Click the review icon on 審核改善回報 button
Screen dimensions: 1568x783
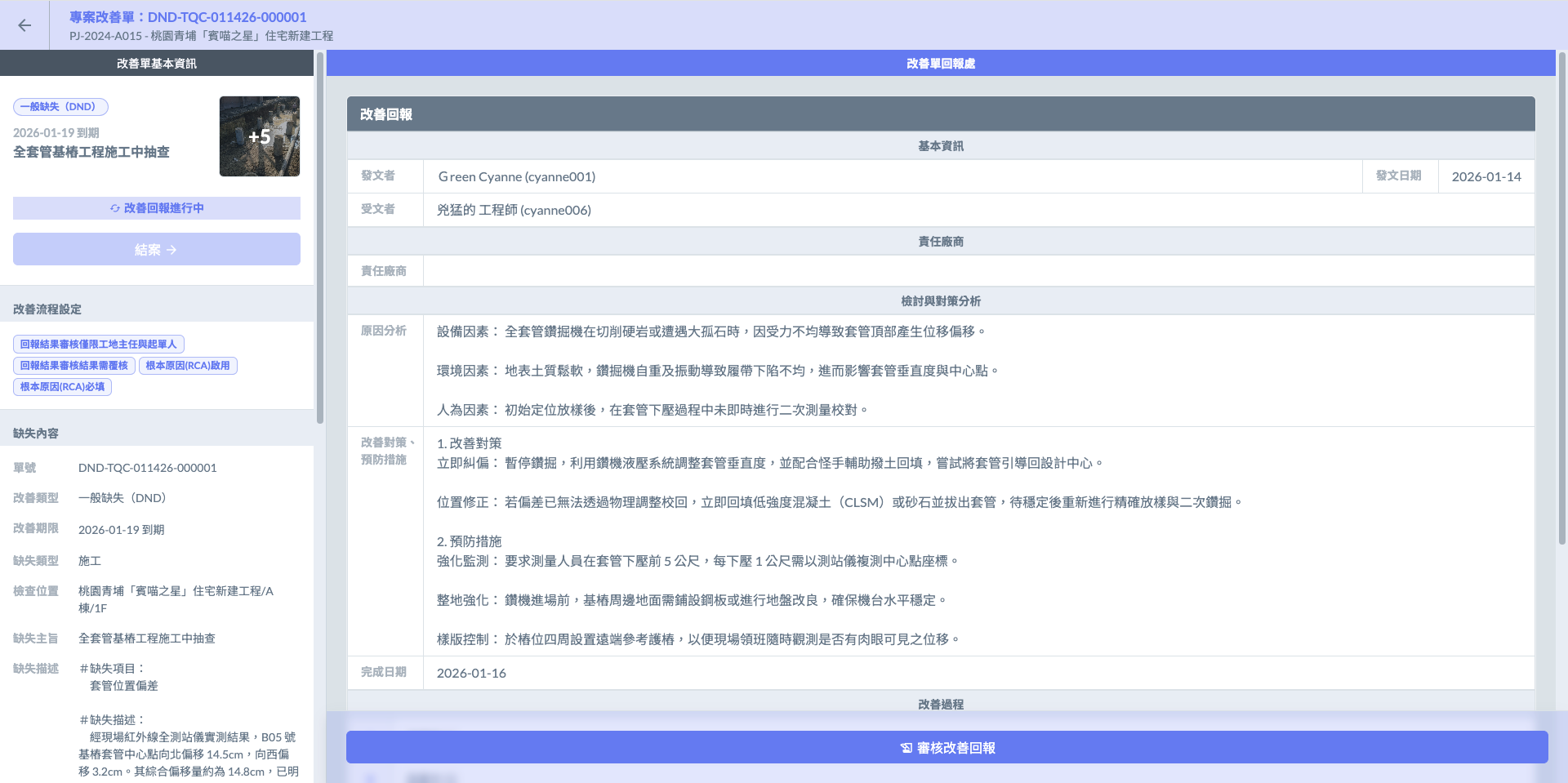point(906,748)
